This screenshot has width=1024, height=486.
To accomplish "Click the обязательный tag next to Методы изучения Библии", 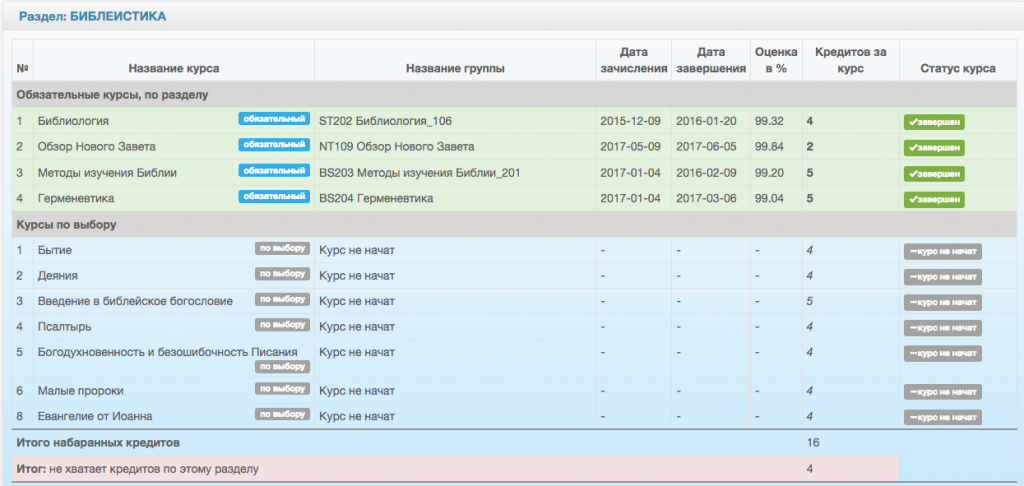I will [x=273, y=171].
